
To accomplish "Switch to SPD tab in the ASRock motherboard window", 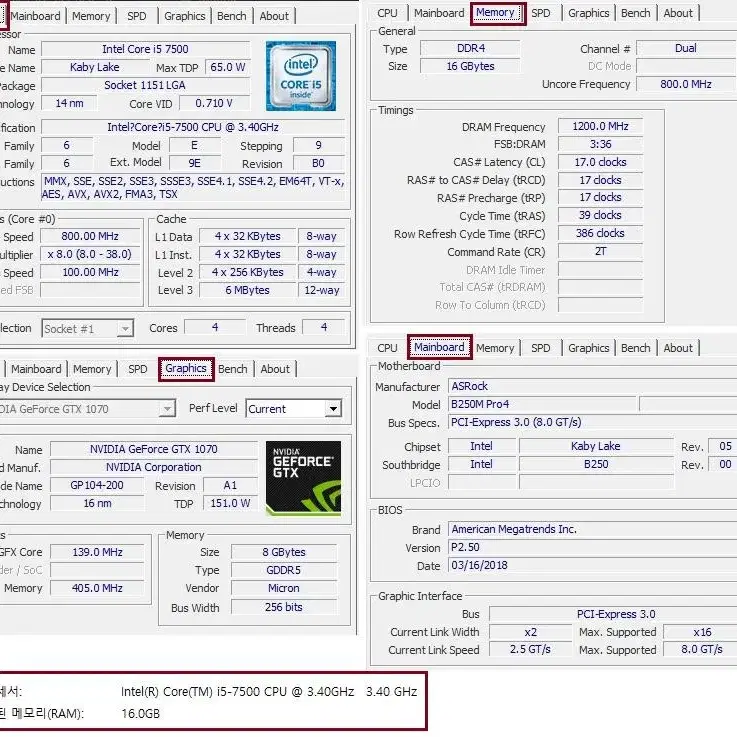I will 541,348.
